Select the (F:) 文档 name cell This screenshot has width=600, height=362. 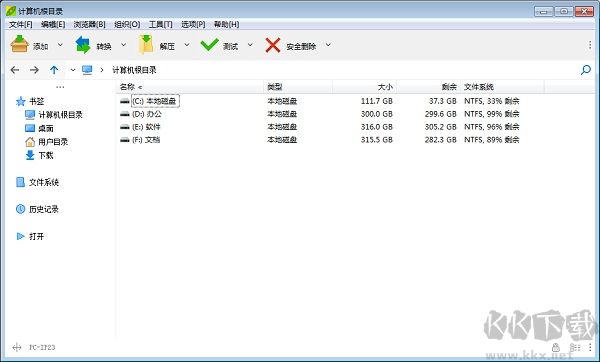coord(146,140)
